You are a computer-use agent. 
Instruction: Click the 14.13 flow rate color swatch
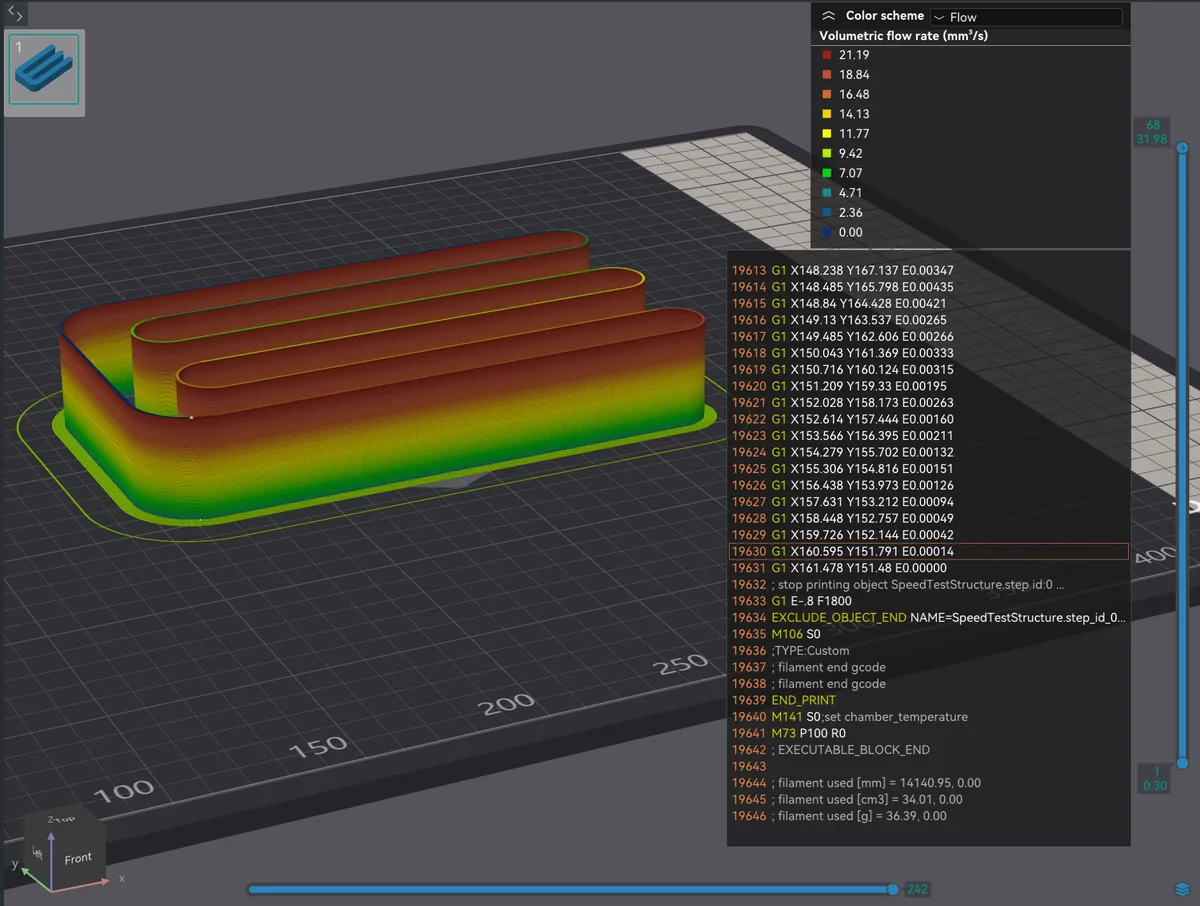point(826,114)
